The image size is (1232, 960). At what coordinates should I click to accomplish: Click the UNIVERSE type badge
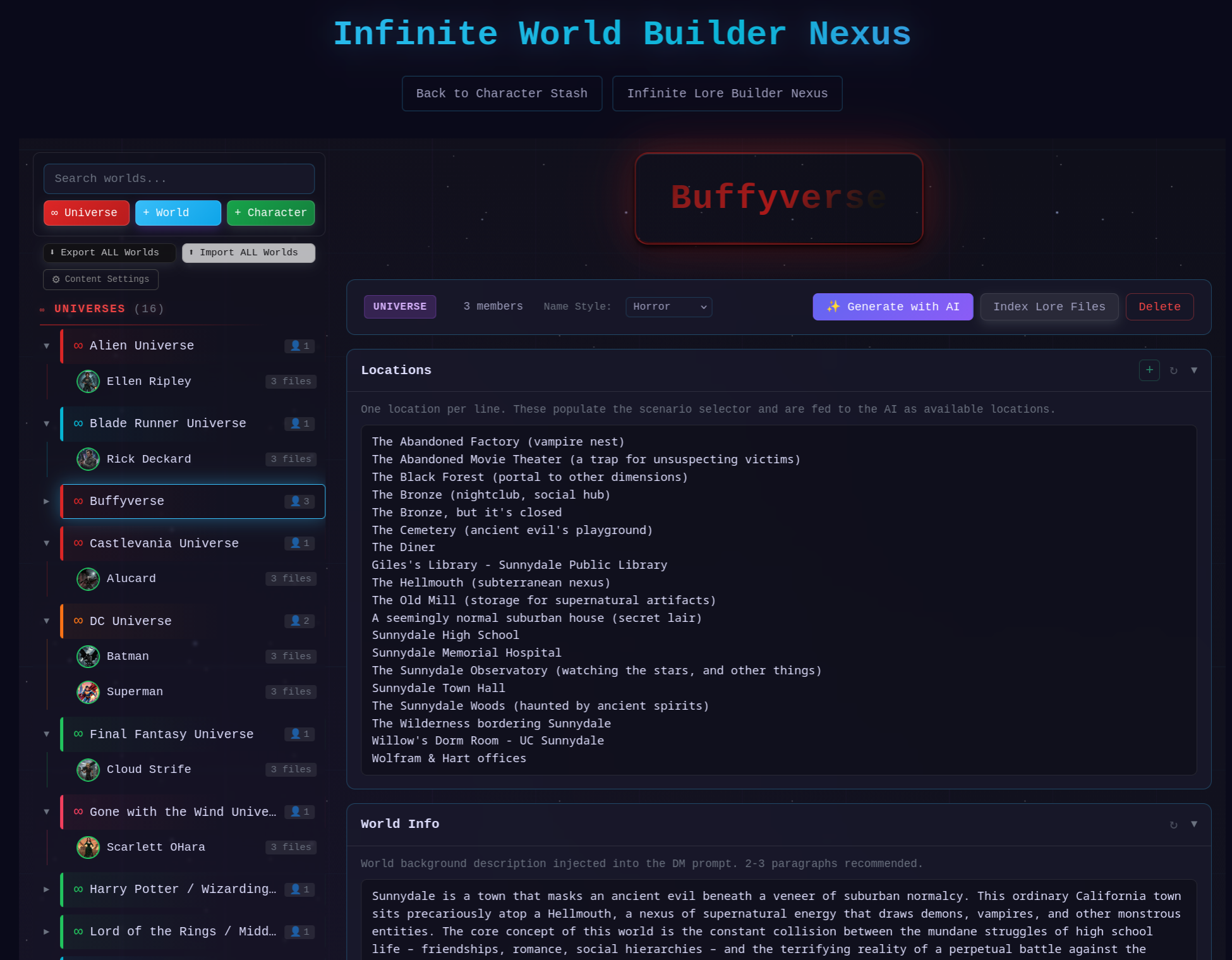(x=400, y=307)
